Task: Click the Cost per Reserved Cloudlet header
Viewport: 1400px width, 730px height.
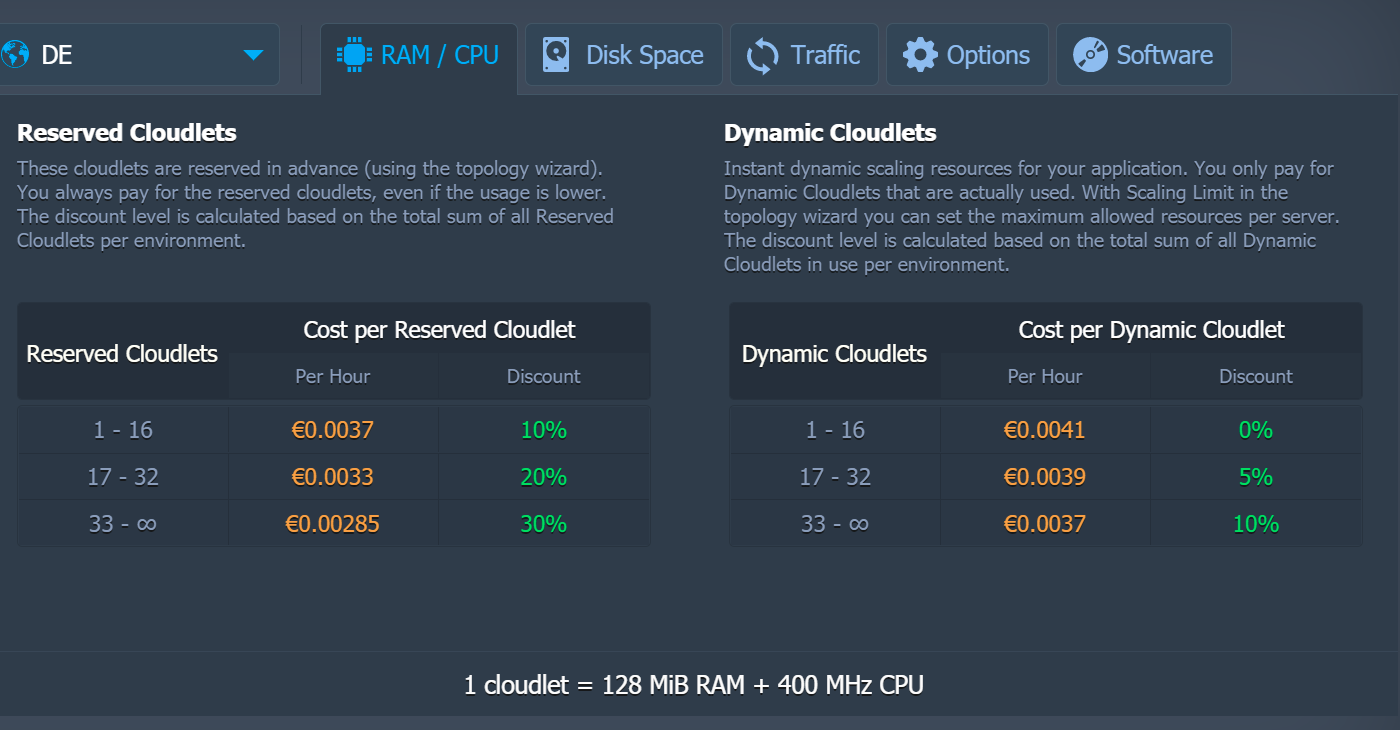Action: [x=439, y=330]
